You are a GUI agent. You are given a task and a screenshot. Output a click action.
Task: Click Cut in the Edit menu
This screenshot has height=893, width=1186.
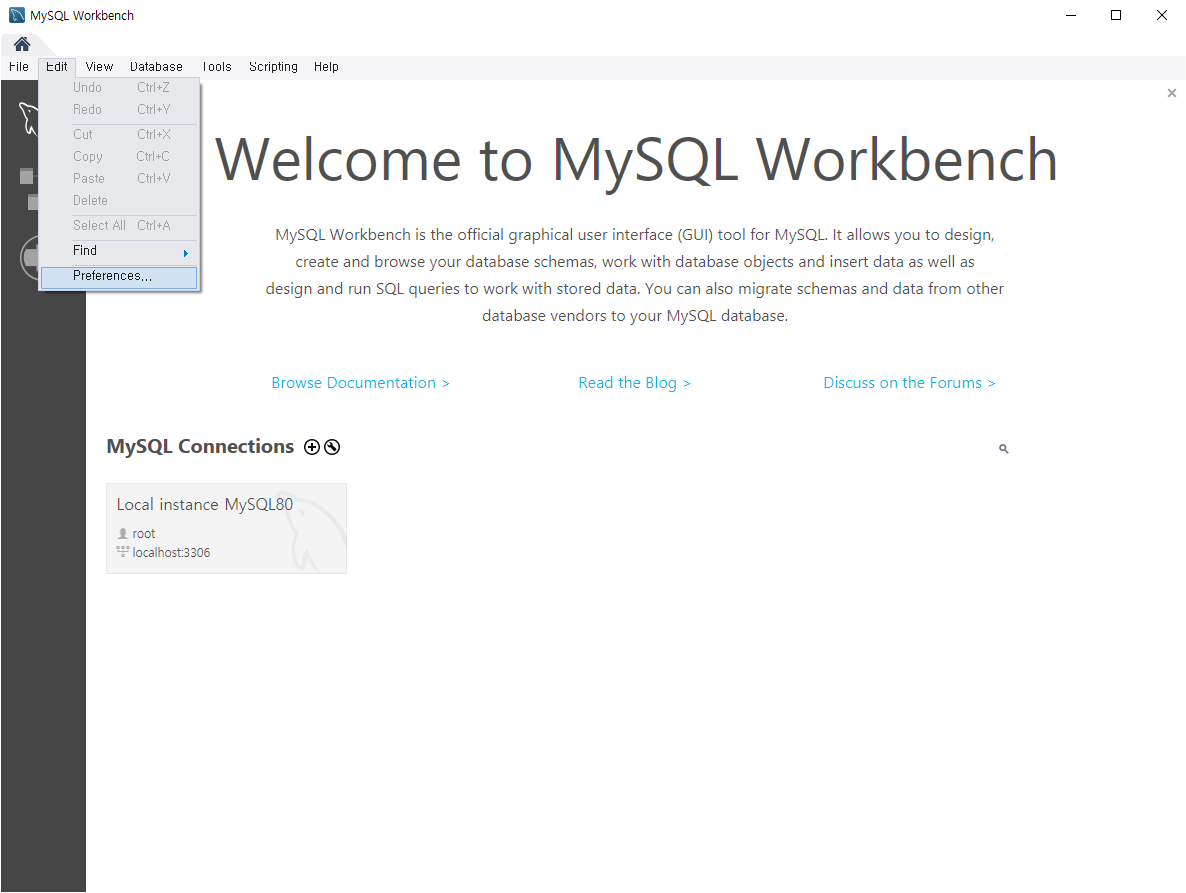pos(119,135)
